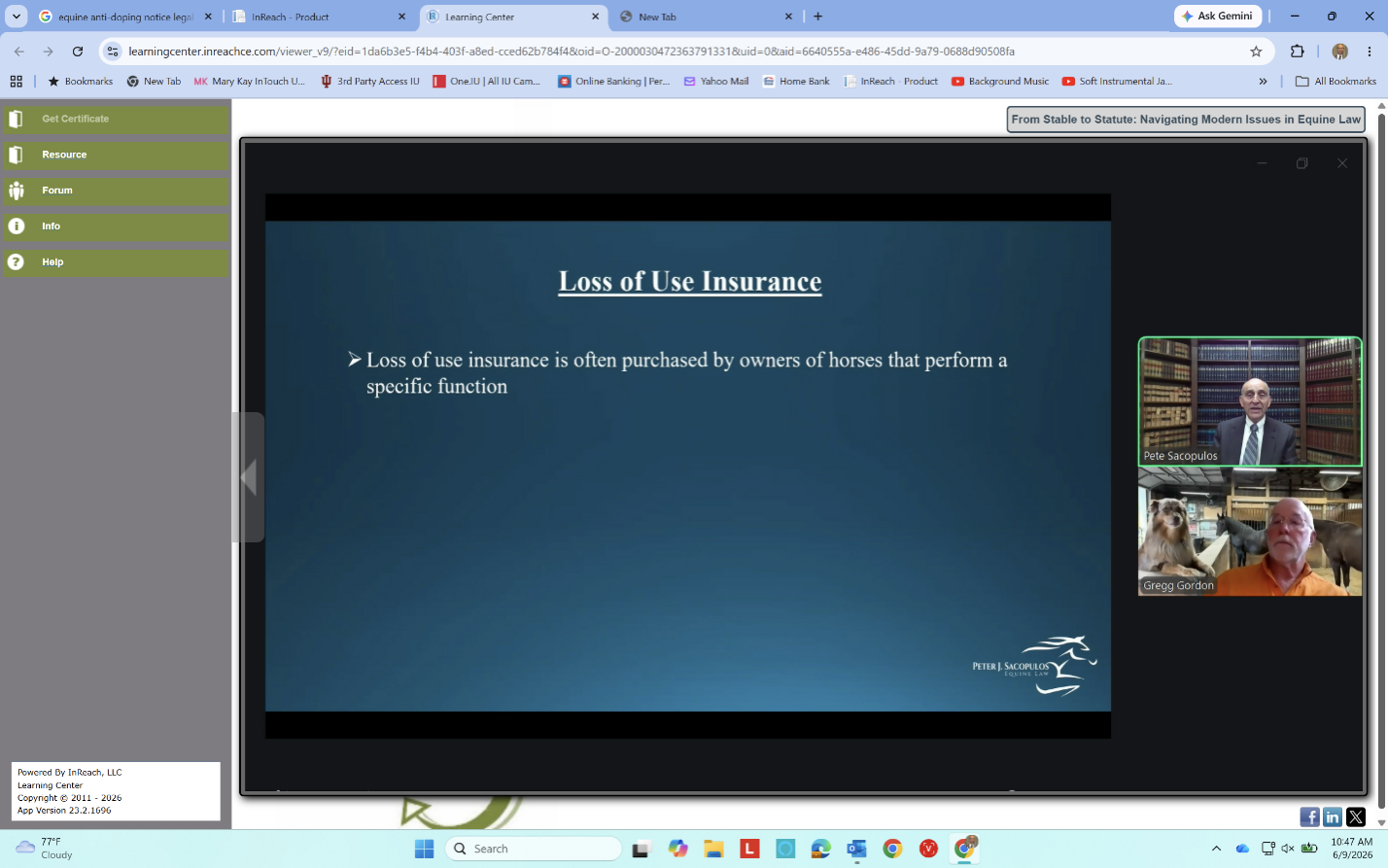The width and height of the screenshot is (1388, 868).
Task: Open the Background Music bookmark
Action: (x=1000, y=82)
